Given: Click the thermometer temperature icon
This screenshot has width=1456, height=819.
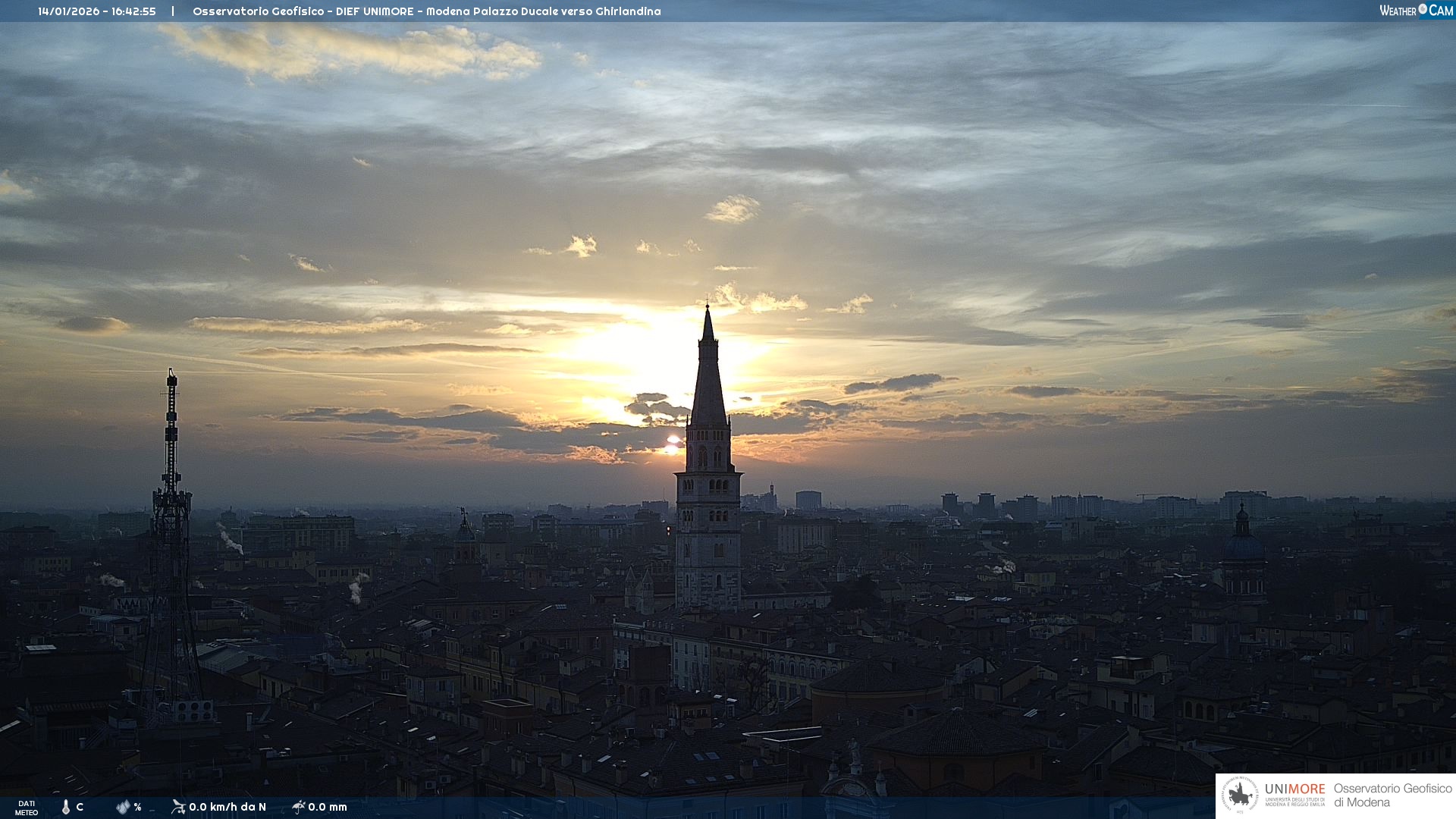Looking at the screenshot, I should pyautogui.click(x=66, y=807).
